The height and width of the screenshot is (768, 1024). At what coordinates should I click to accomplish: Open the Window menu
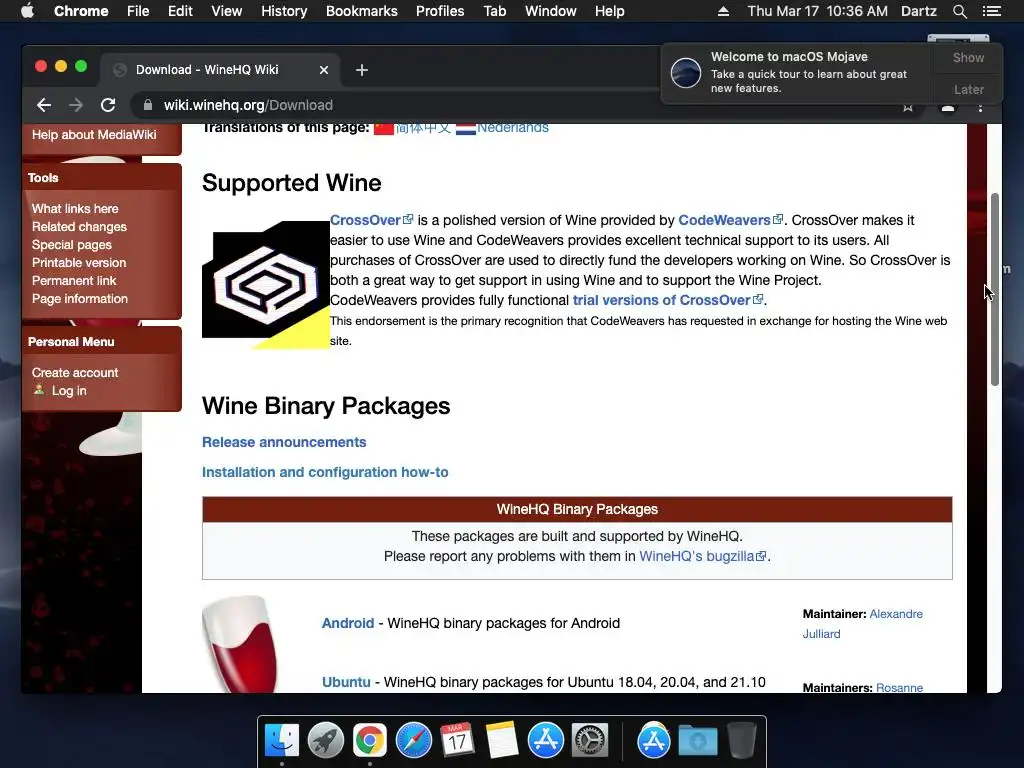coord(551,11)
